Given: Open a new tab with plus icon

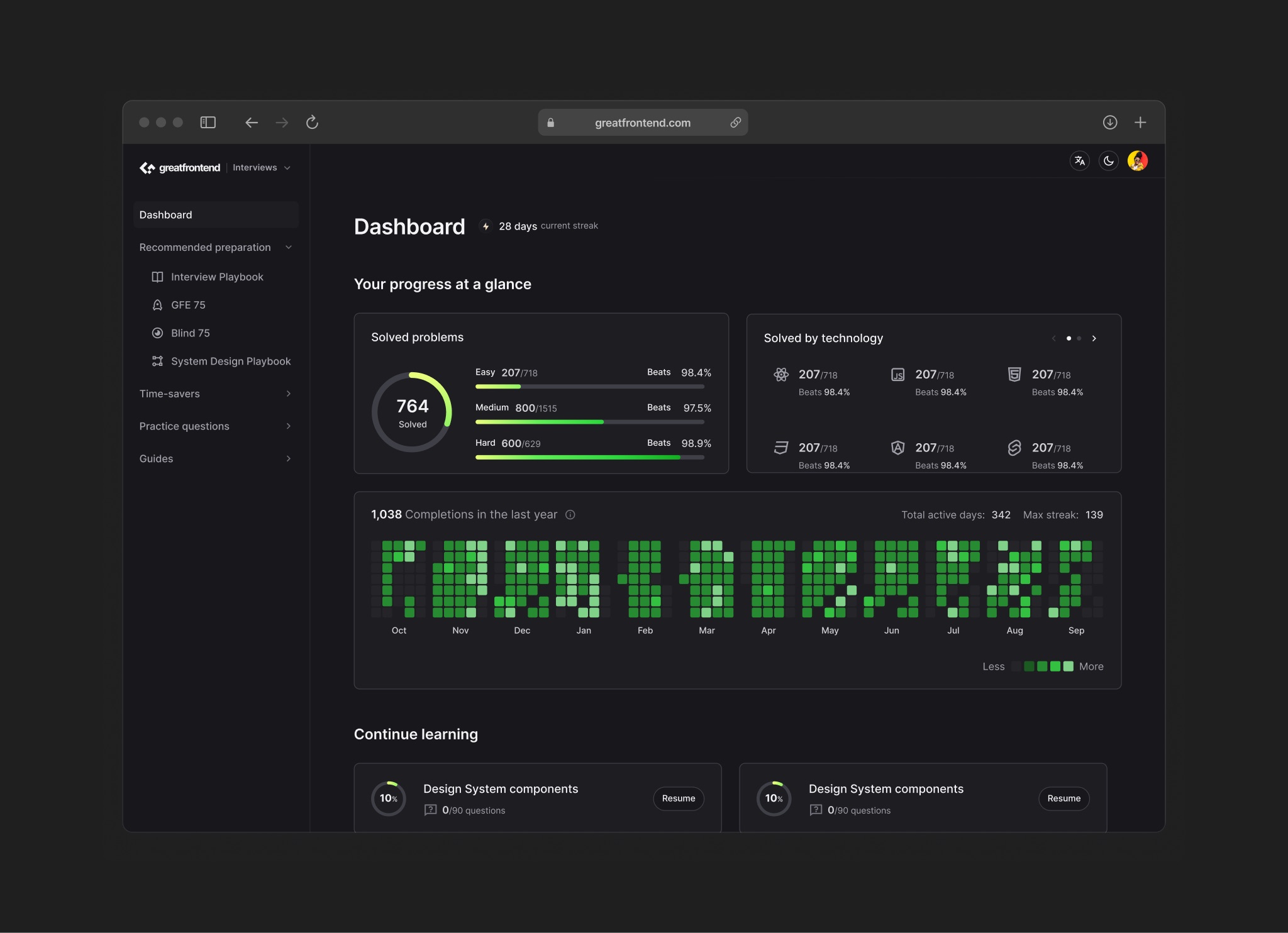Looking at the screenshot, I should pyautogui.click(x=1140, y=122).
